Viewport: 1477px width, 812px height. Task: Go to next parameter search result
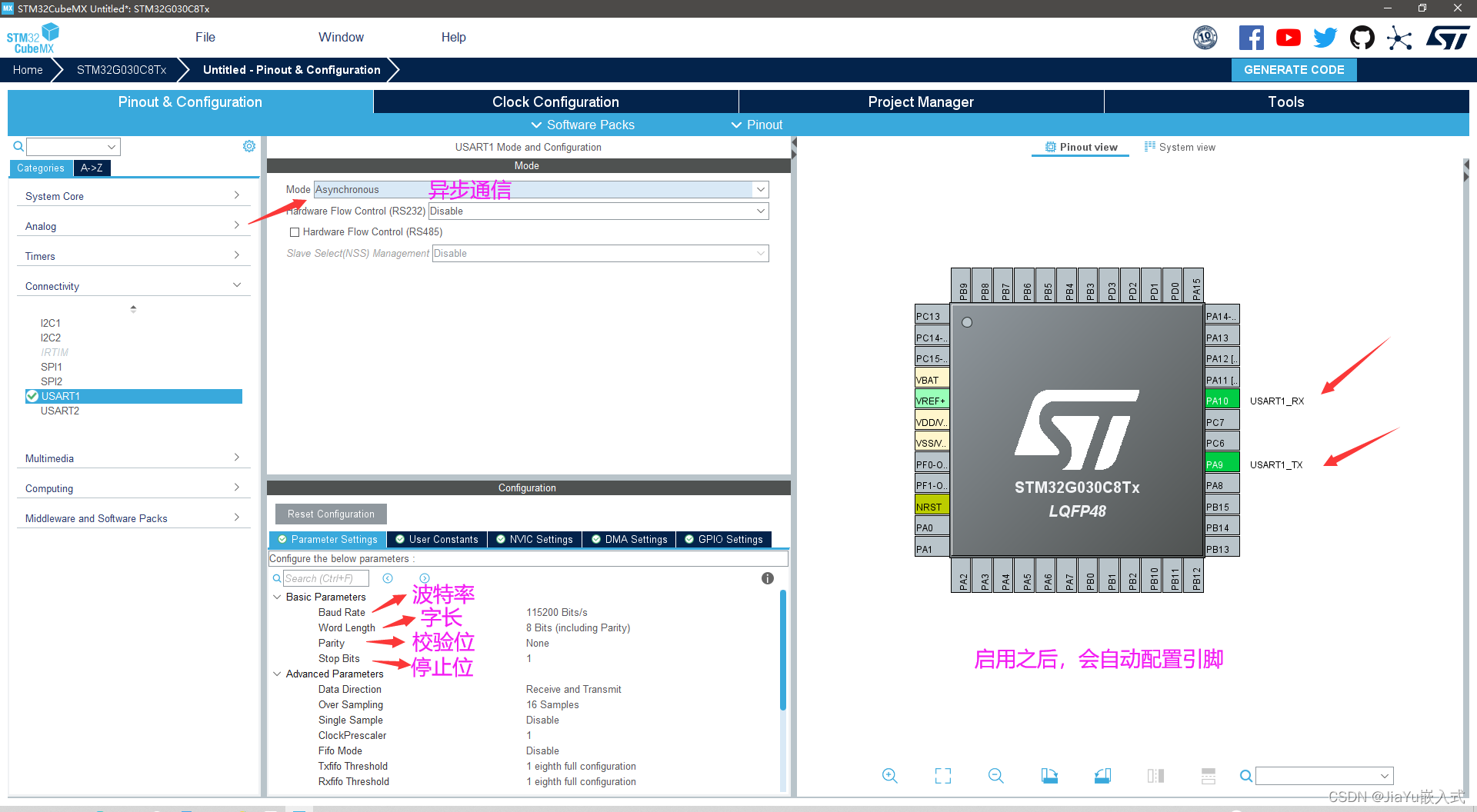pyautogui.click(x=425, y=578)
